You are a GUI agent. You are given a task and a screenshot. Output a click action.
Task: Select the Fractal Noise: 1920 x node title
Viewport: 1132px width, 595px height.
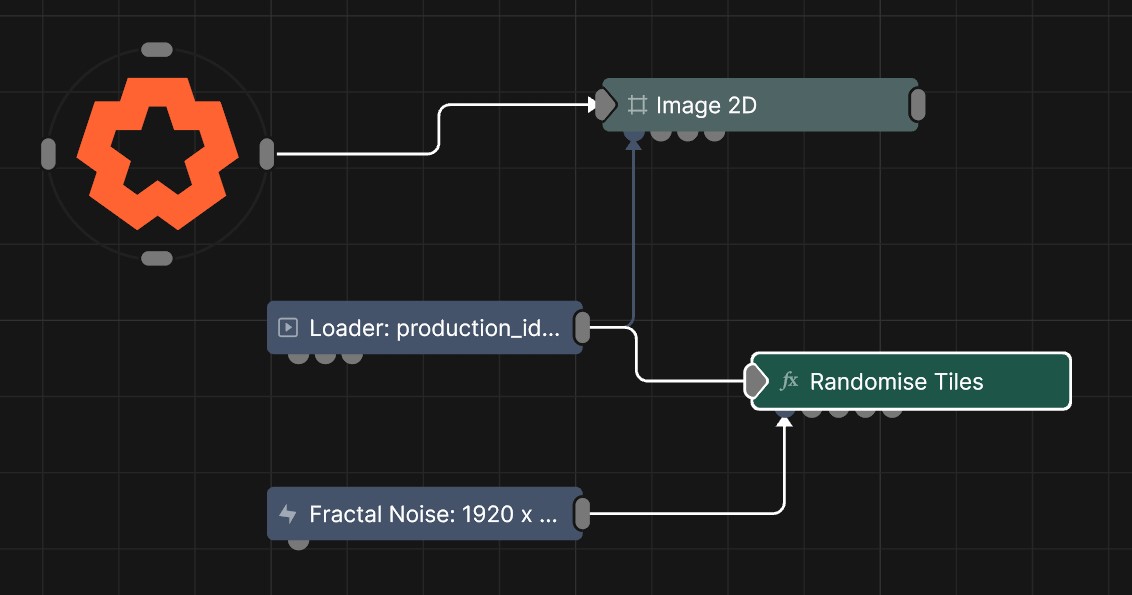433,514
